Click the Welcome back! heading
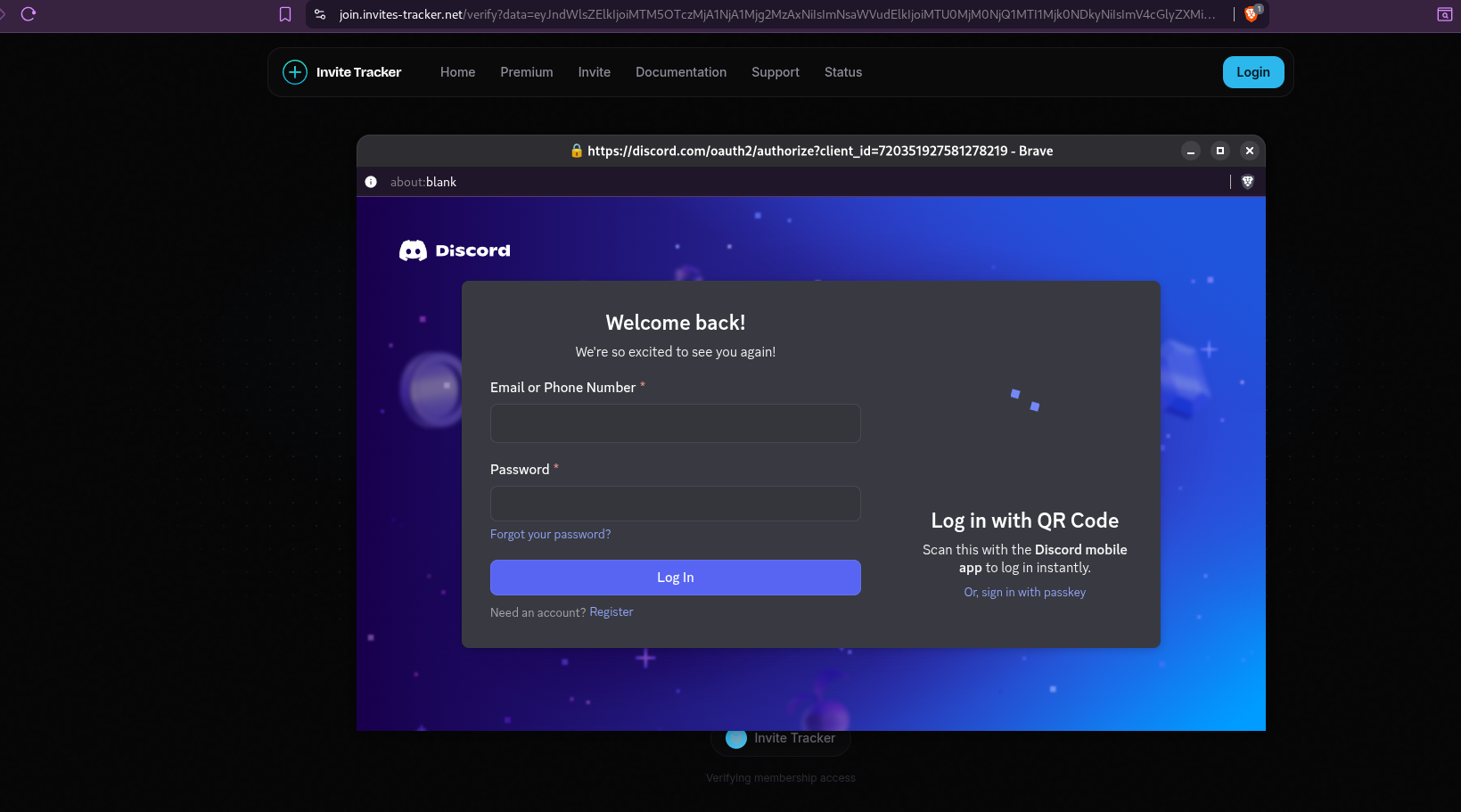The image size is (1461, 812). pos(676,323)
